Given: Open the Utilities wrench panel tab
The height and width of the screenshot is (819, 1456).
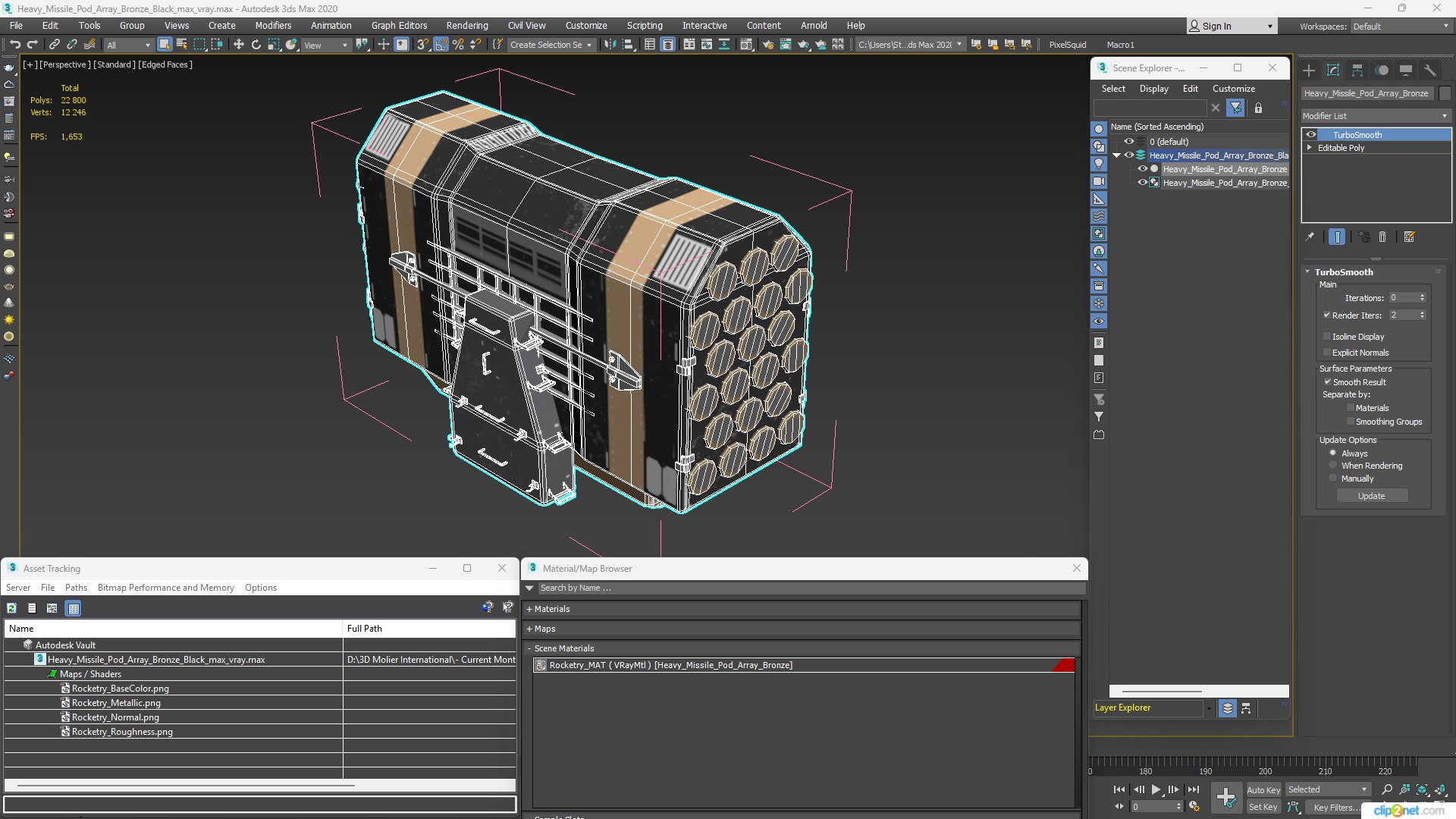Looking at the screenshot, I should (1429, 71).
